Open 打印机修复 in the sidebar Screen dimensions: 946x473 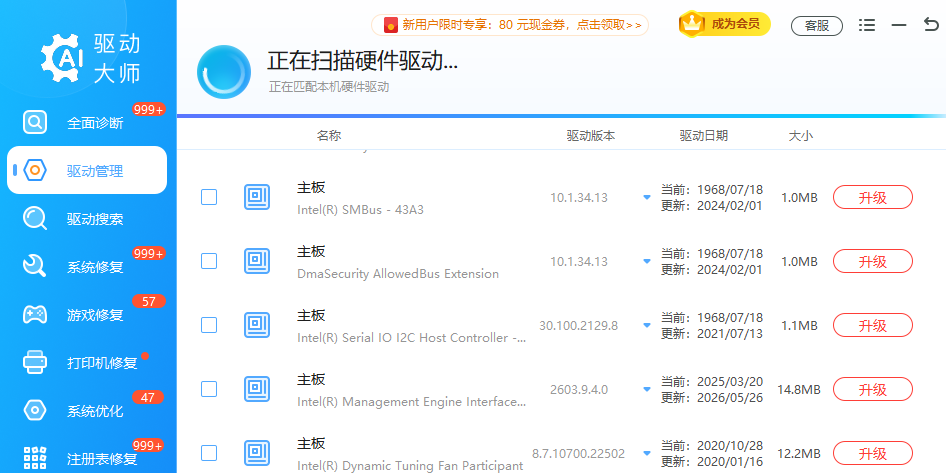click(87, 362)
